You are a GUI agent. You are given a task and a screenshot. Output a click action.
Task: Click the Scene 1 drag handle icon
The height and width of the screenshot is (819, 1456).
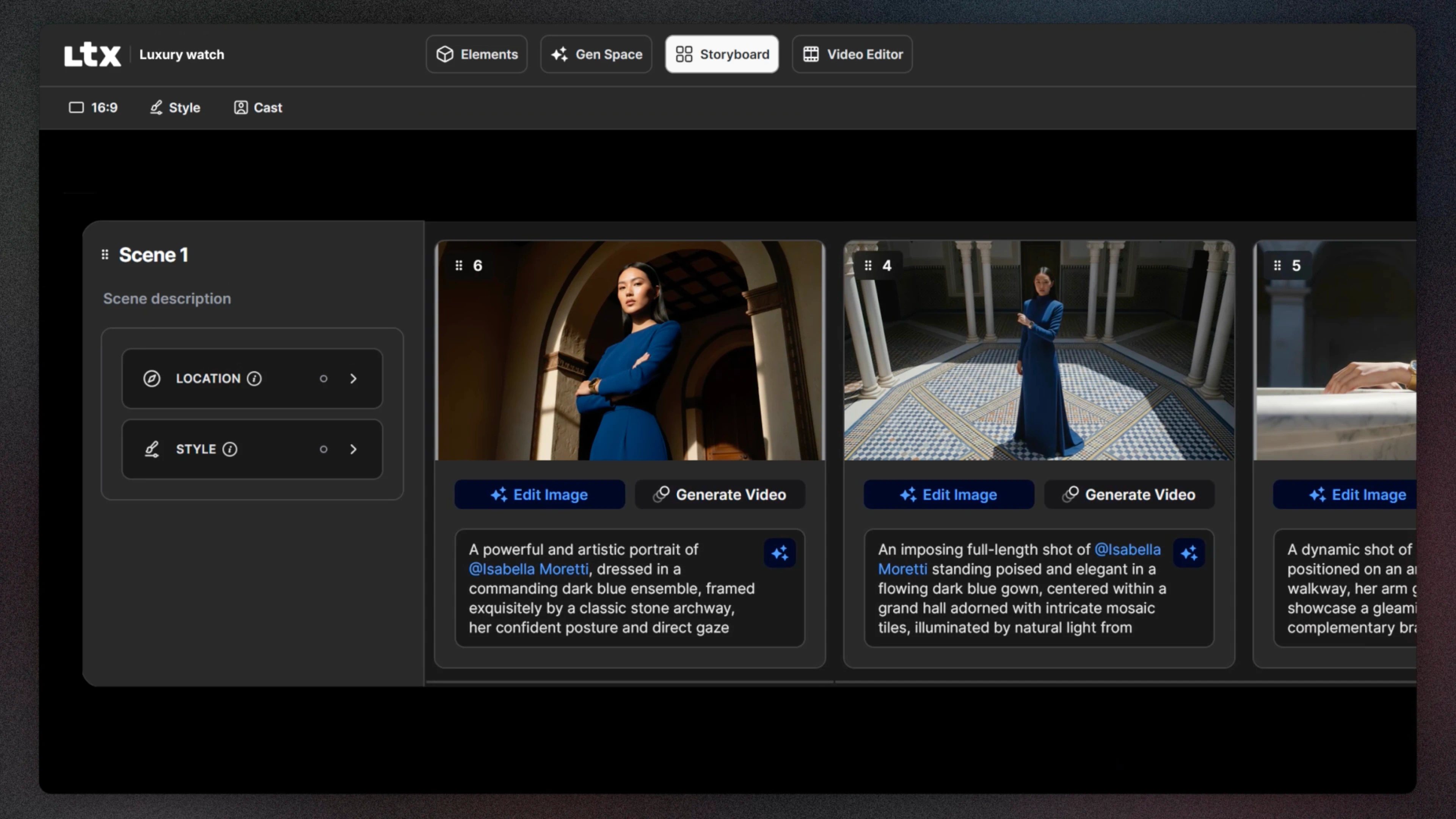[x=105, y=255]
